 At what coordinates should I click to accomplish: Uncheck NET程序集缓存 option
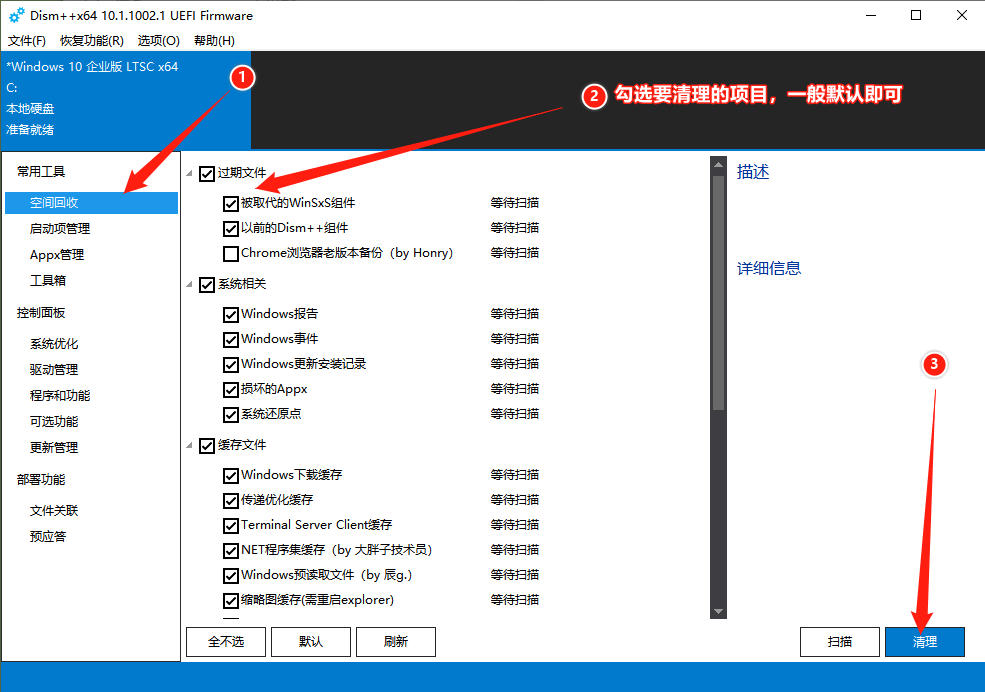tap(231, 550)
